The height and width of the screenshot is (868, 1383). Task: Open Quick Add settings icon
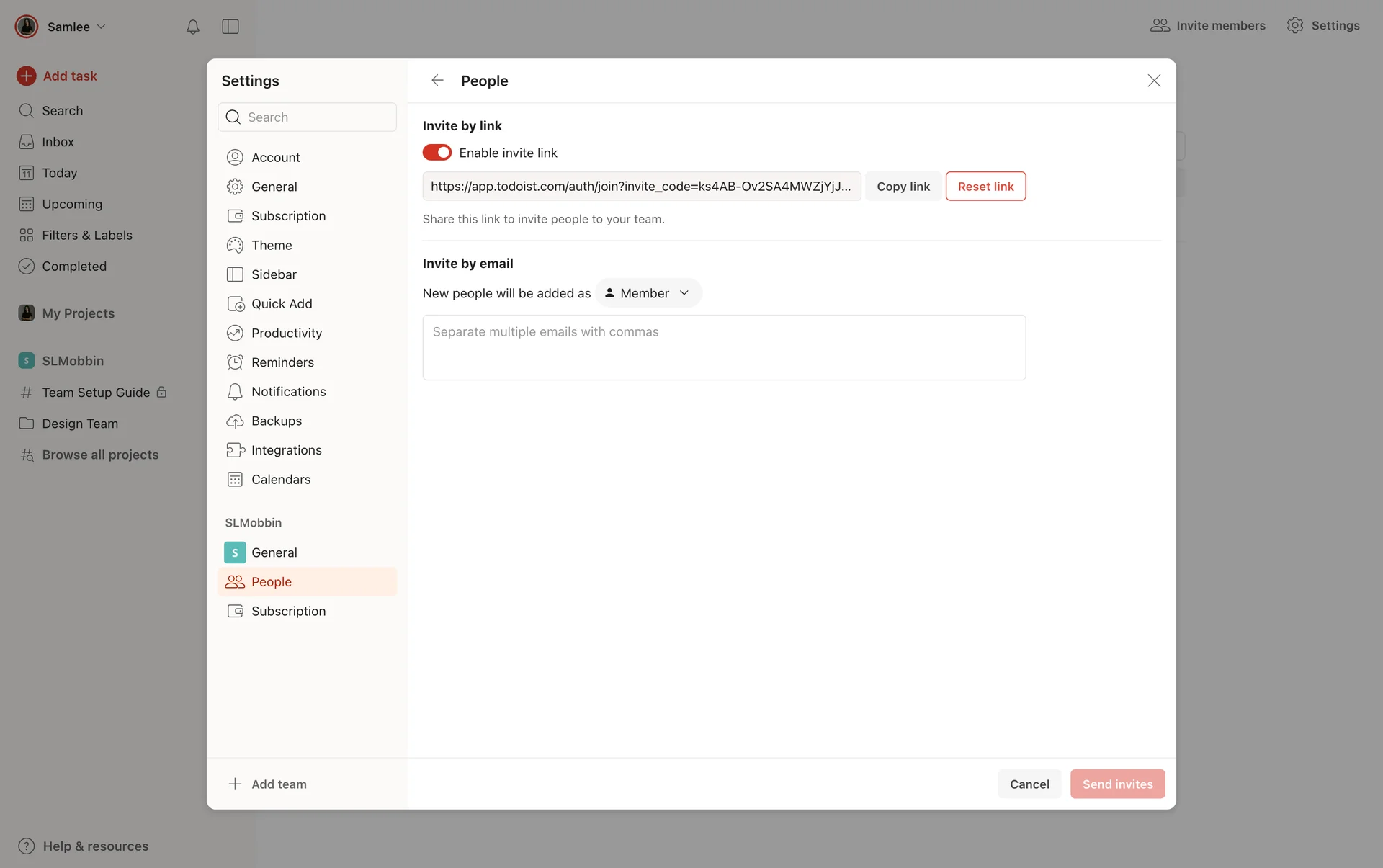[235, 304]
